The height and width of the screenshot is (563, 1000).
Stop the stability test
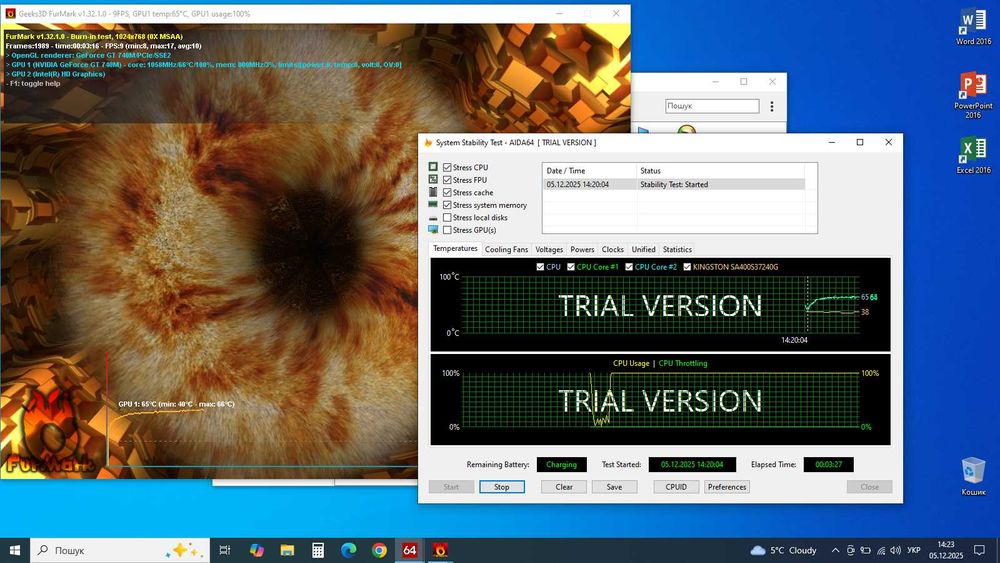pos(502,487)
